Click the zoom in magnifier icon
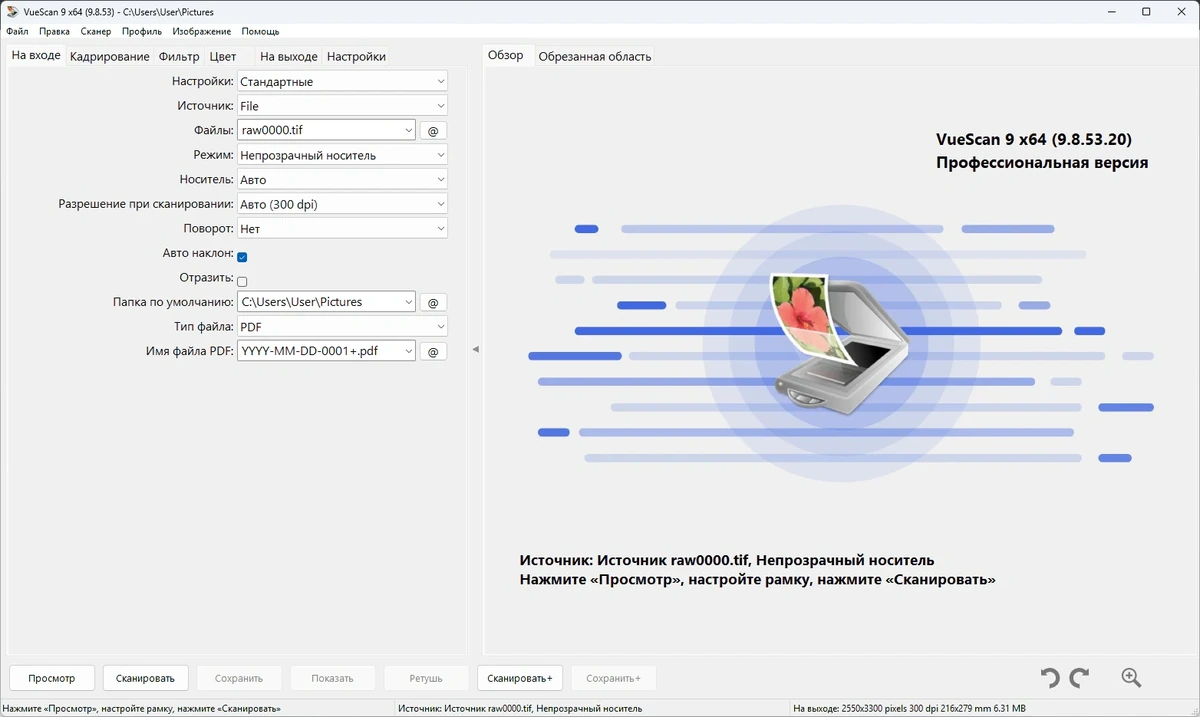Screen dimensions: 1200x717 pos(1131,678)
